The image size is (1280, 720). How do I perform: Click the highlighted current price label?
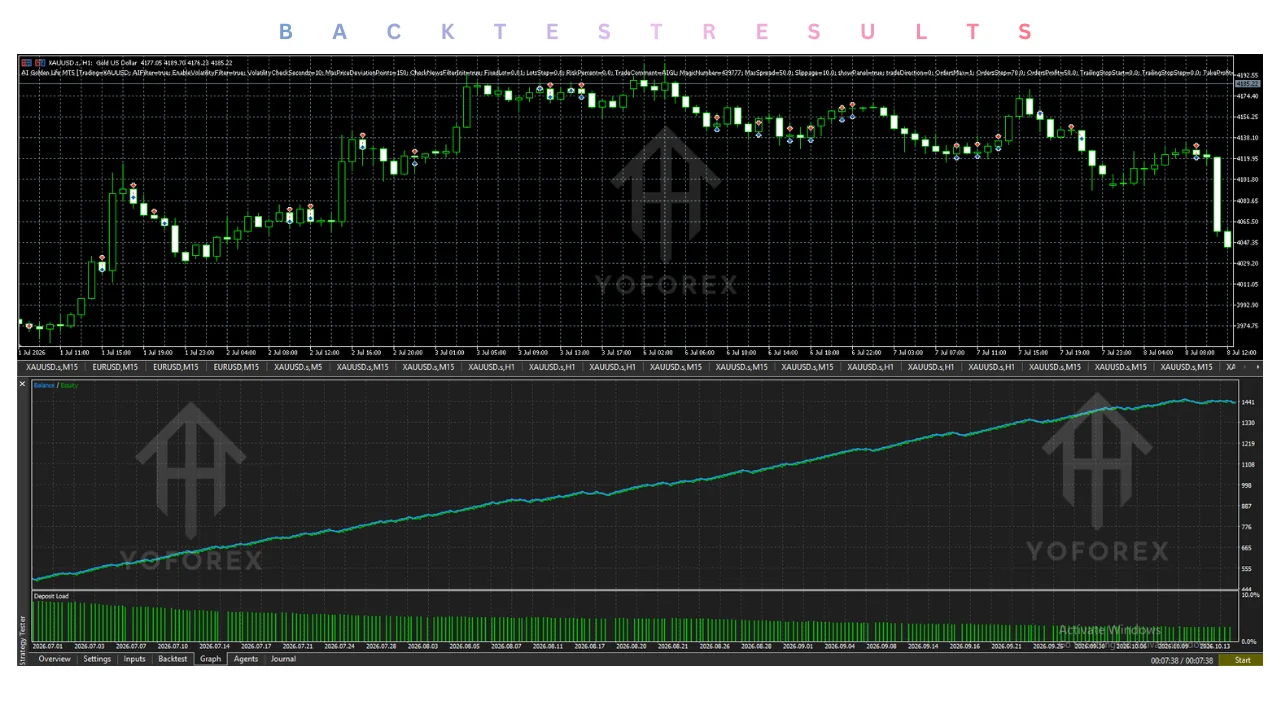point(1246,84)
